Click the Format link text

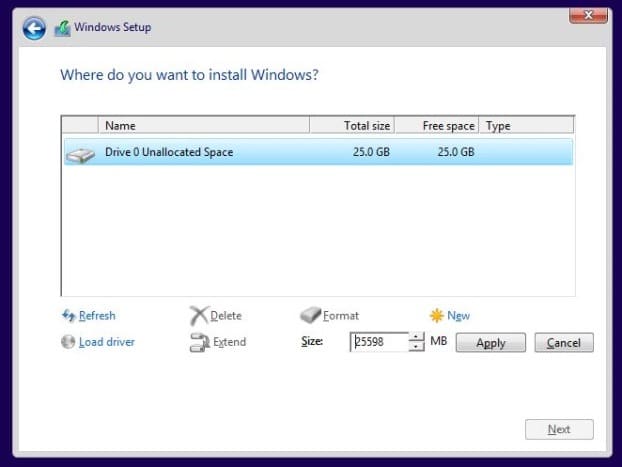341,315
